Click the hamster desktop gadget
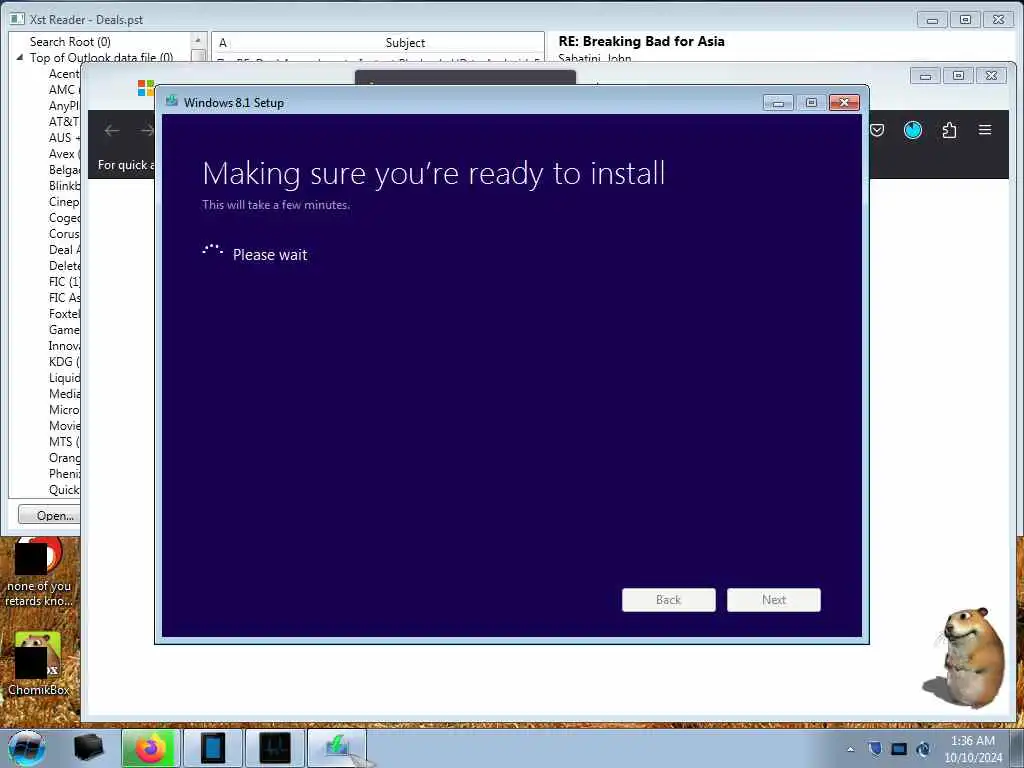Viewport: 1024px width, 768px height. click(x=965, y=658)
